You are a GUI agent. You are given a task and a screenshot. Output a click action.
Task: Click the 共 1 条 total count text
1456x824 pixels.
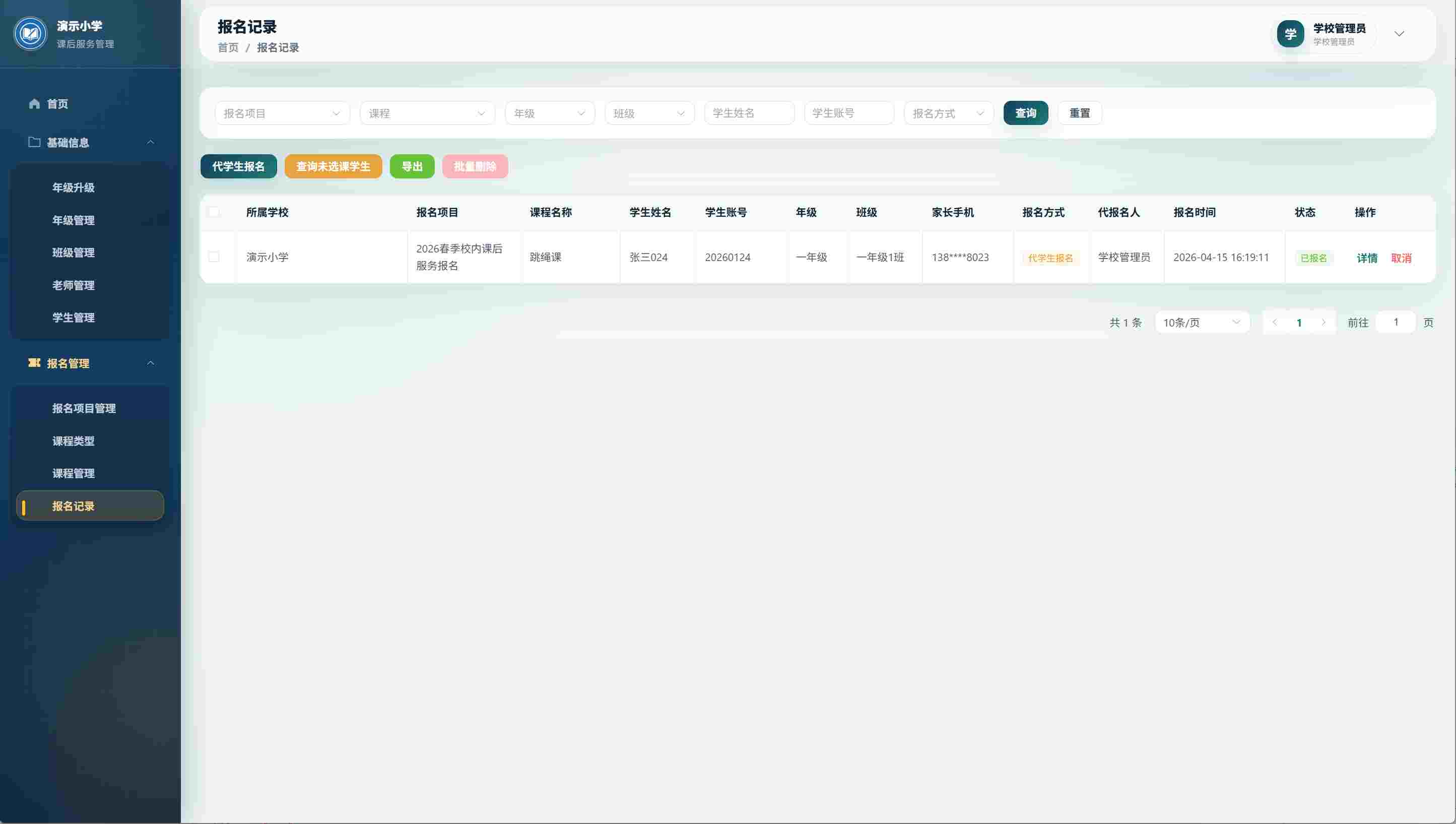(1125, 323)
